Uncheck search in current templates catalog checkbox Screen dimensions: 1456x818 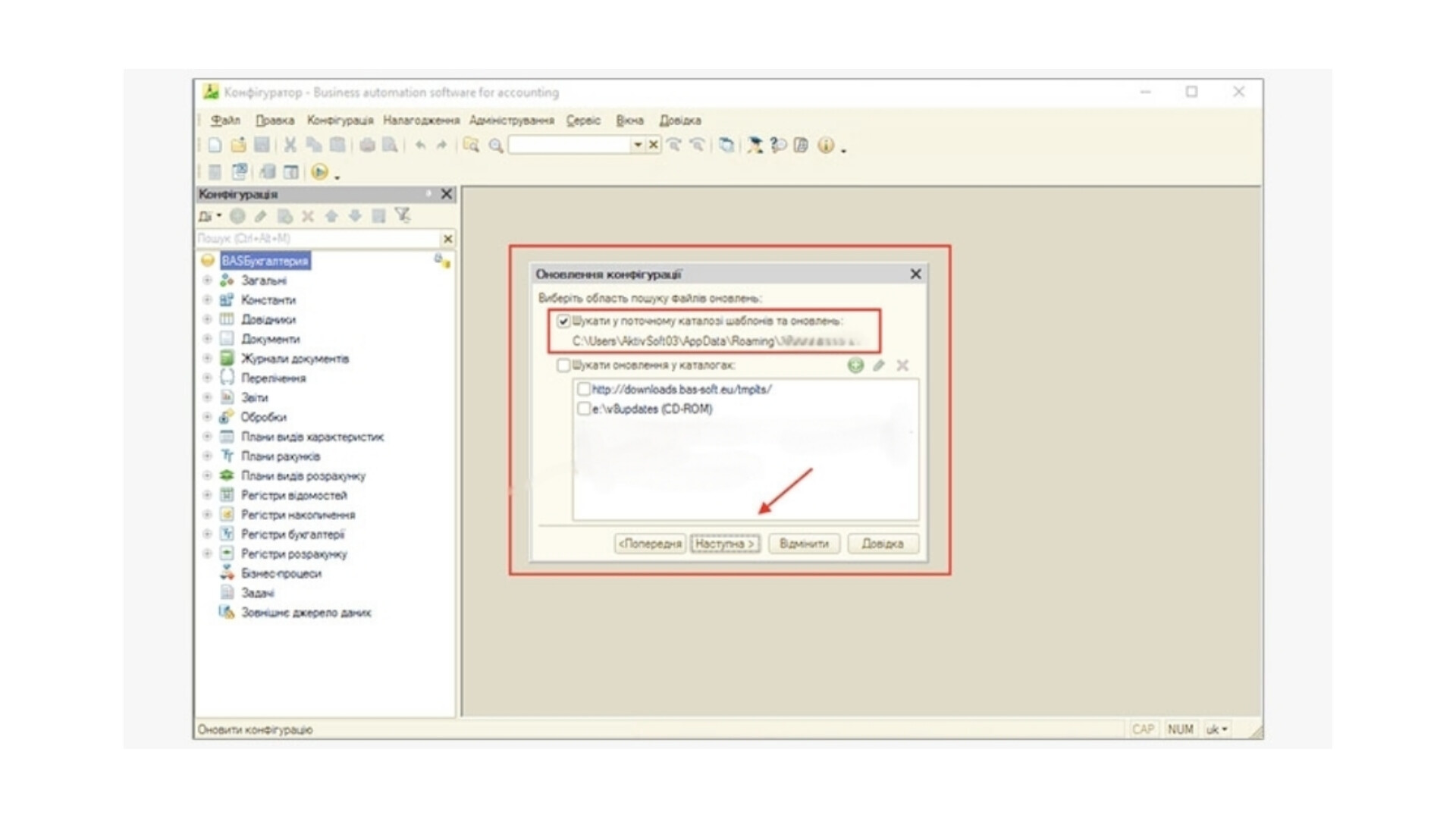click(563, 321)
